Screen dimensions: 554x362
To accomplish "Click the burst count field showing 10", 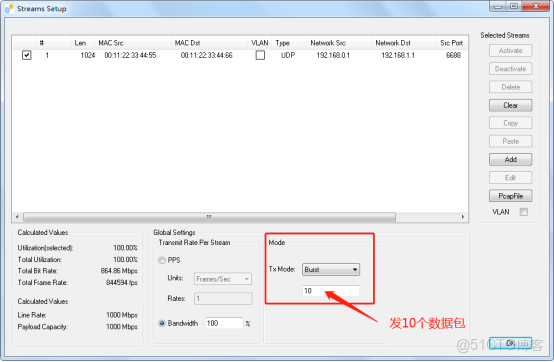I will pos(331,291).
